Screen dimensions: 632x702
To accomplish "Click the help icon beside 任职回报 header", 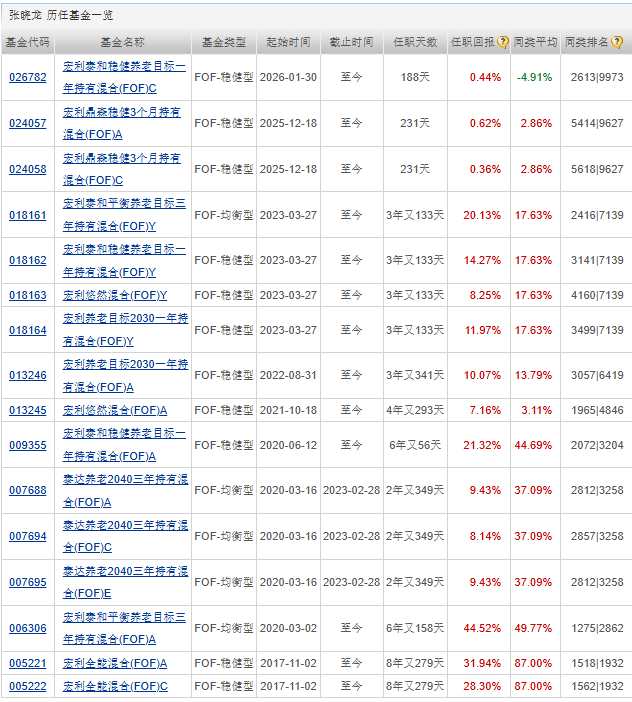I will tap(503, 42).
